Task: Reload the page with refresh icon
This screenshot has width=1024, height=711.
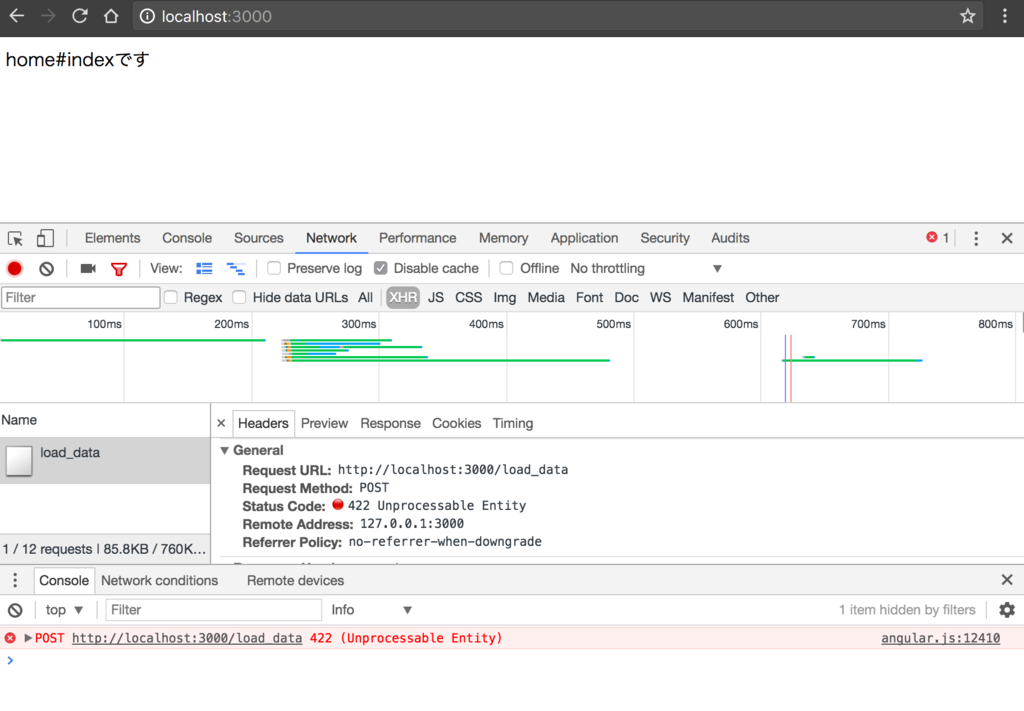Action: 80,16
